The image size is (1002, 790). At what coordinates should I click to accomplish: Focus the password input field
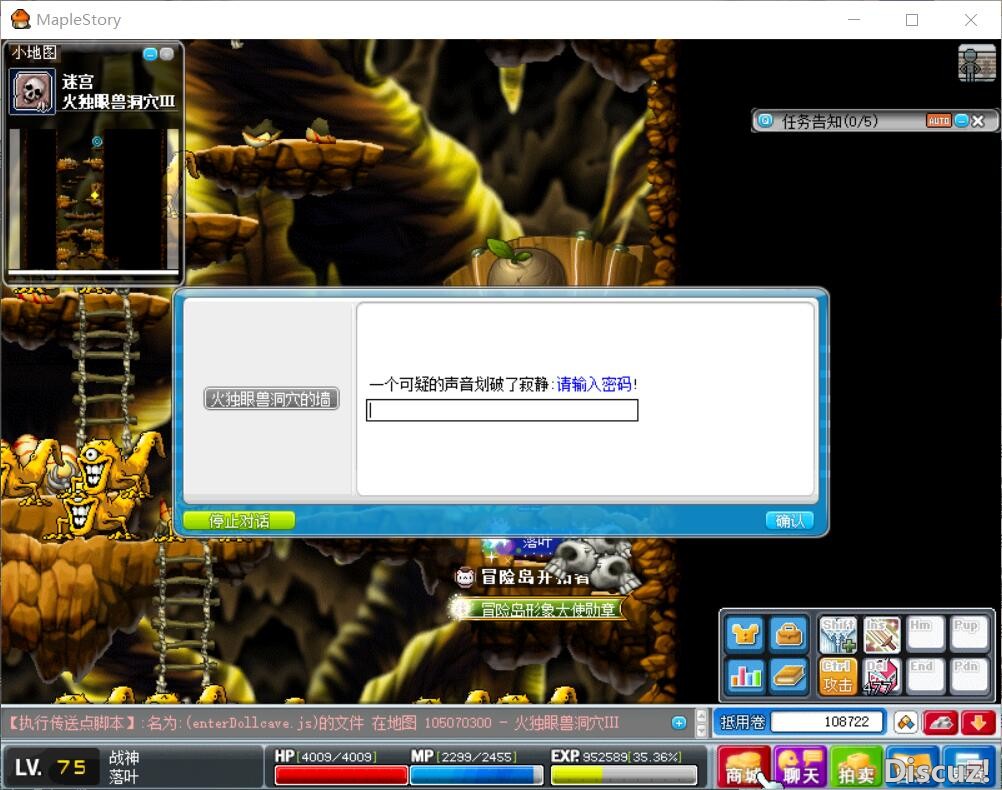pyautogui.click(x=502, y=410)
